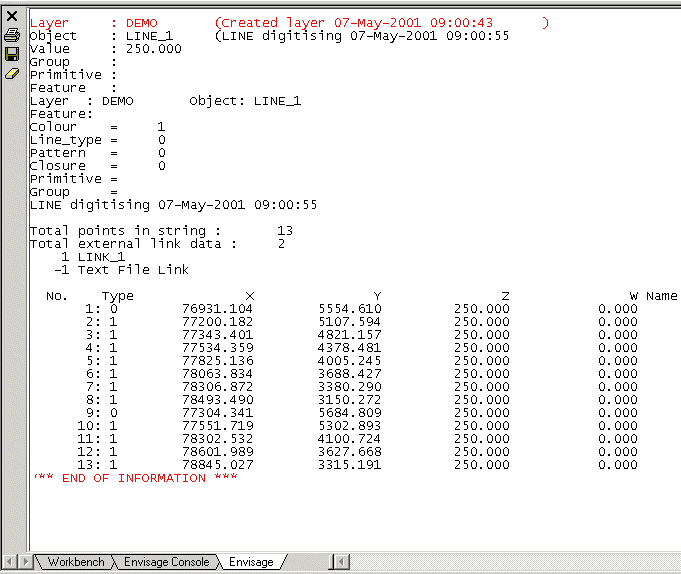Image resolution: width=681 pixels, height=574 pixels.
Task: Click the horizontal scrollbar left arrow
Action: (x=342, y=562)
